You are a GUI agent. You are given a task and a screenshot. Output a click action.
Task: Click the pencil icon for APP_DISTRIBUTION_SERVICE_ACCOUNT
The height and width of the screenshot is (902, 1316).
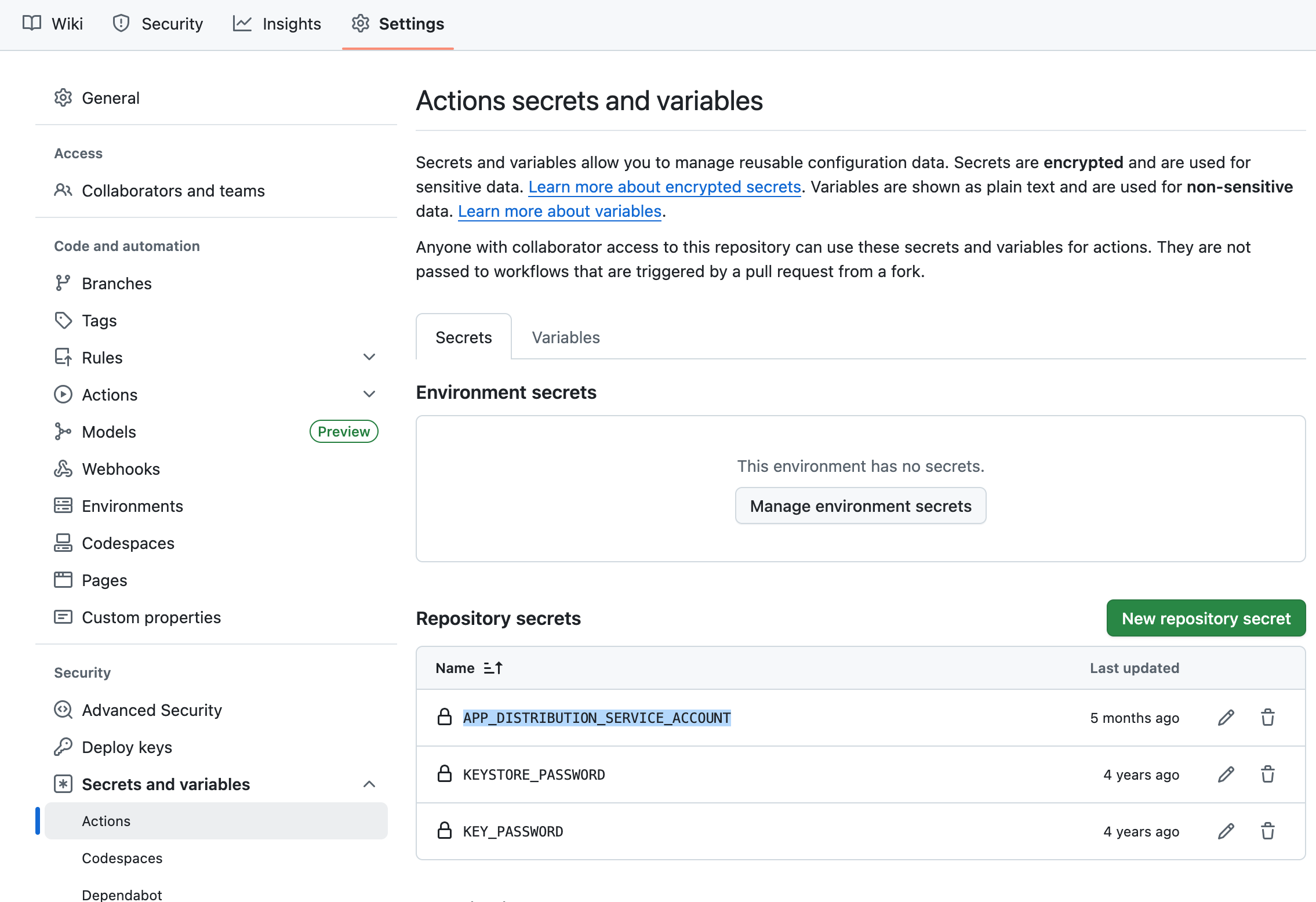(x=1226, y=718)
